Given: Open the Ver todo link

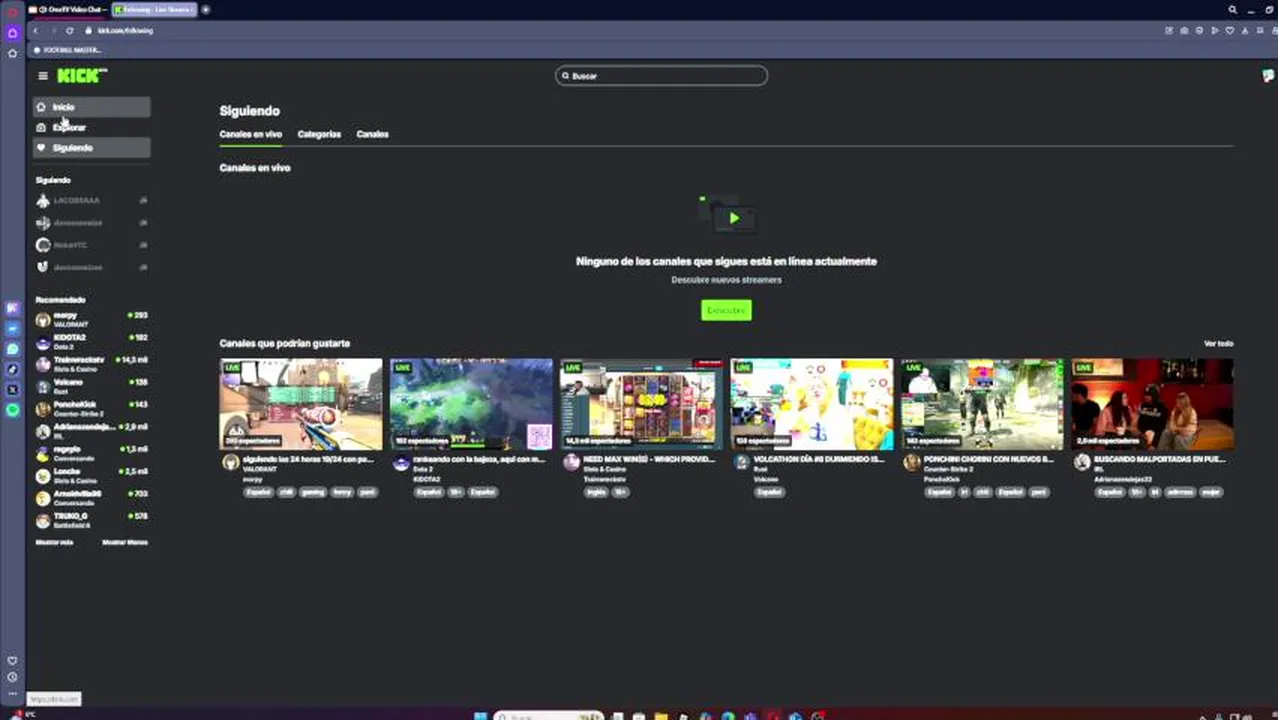Looking at the screenshot, I should (x=1218, y=343).
